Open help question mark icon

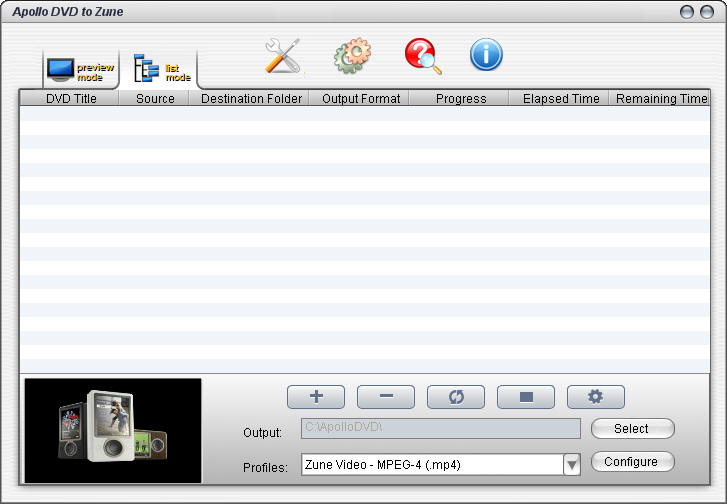coord(423,56)
